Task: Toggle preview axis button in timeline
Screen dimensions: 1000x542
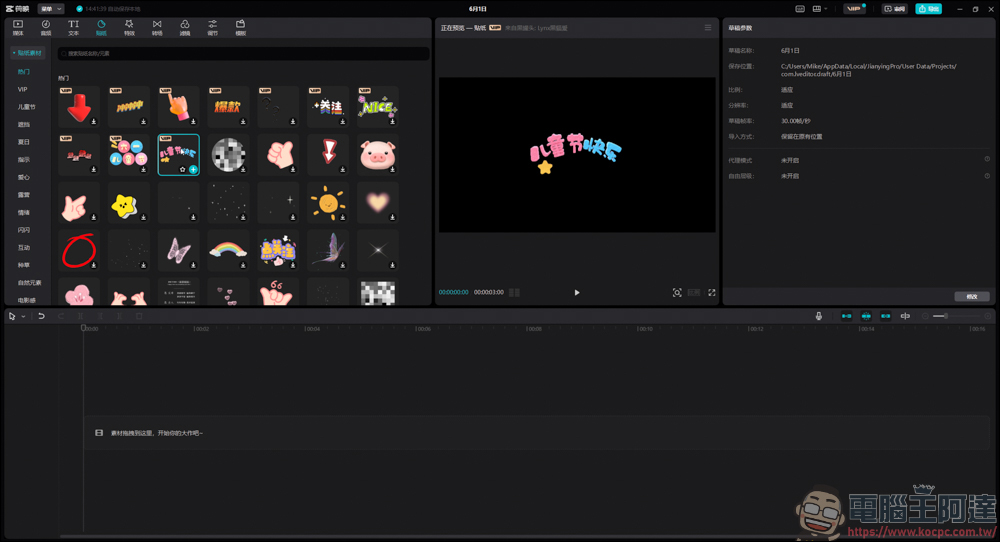Action: (905, 316)
